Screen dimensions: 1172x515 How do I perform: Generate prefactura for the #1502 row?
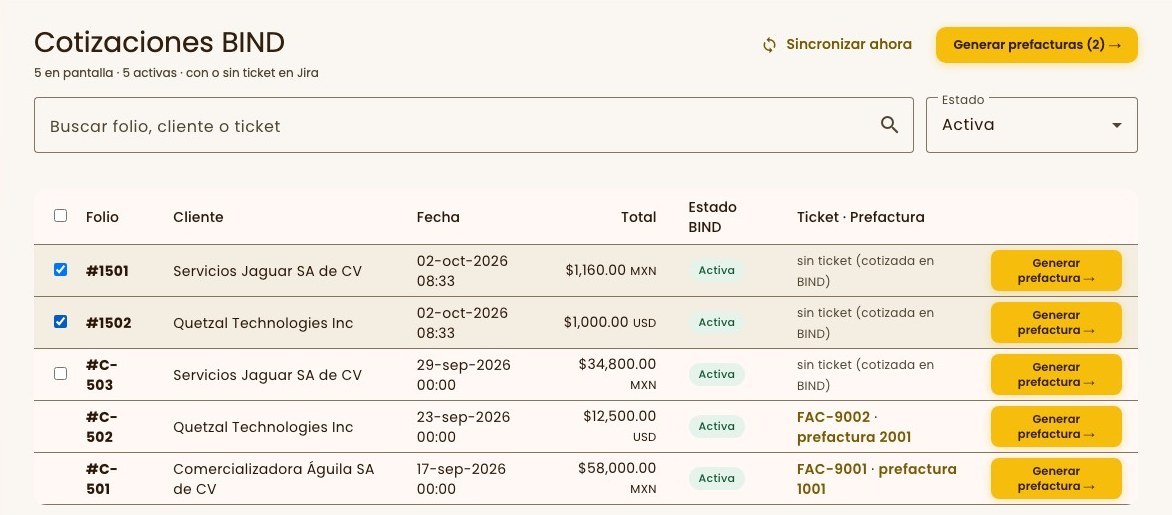(1056, 322)
